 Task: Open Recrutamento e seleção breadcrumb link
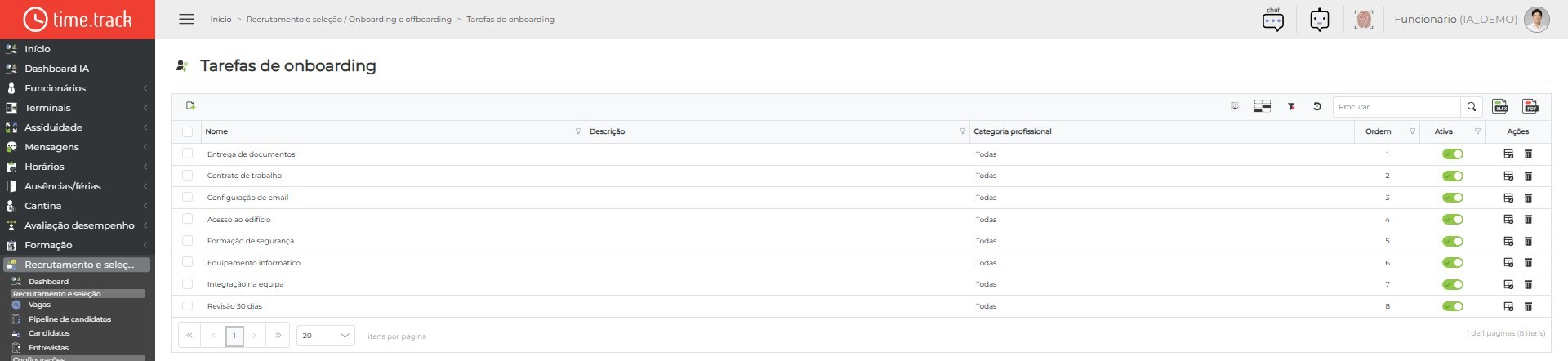(349, 20)
